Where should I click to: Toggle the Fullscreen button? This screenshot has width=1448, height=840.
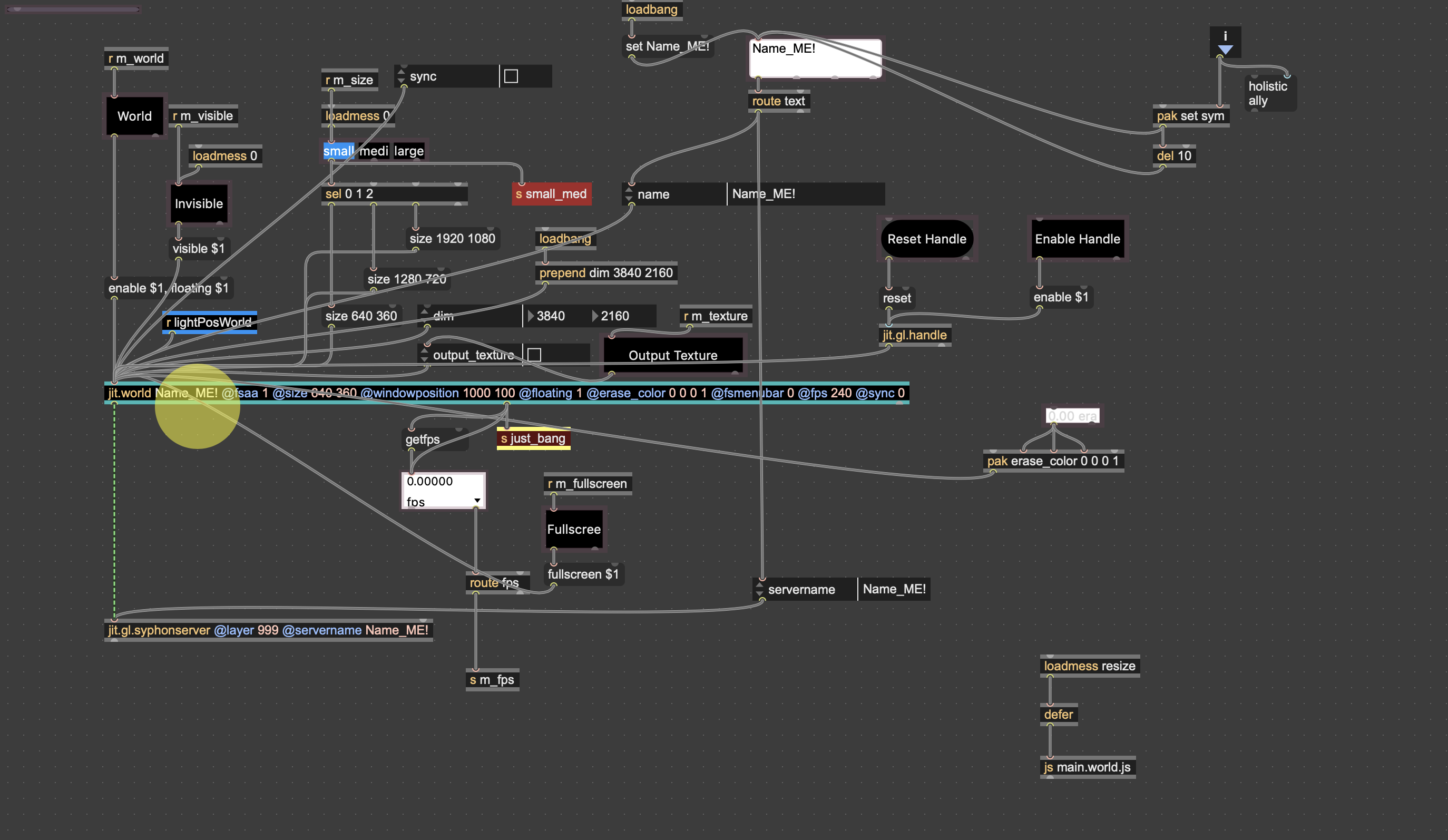pos(574,529)
